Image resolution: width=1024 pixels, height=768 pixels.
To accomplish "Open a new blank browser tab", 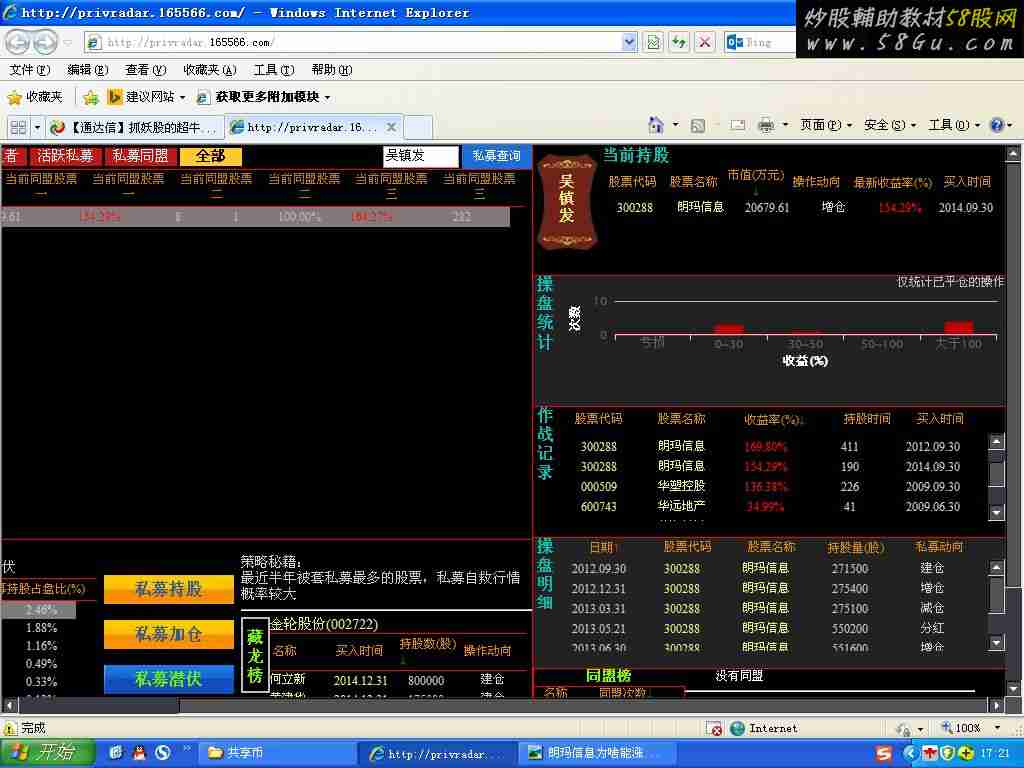I will click(418, 127).
